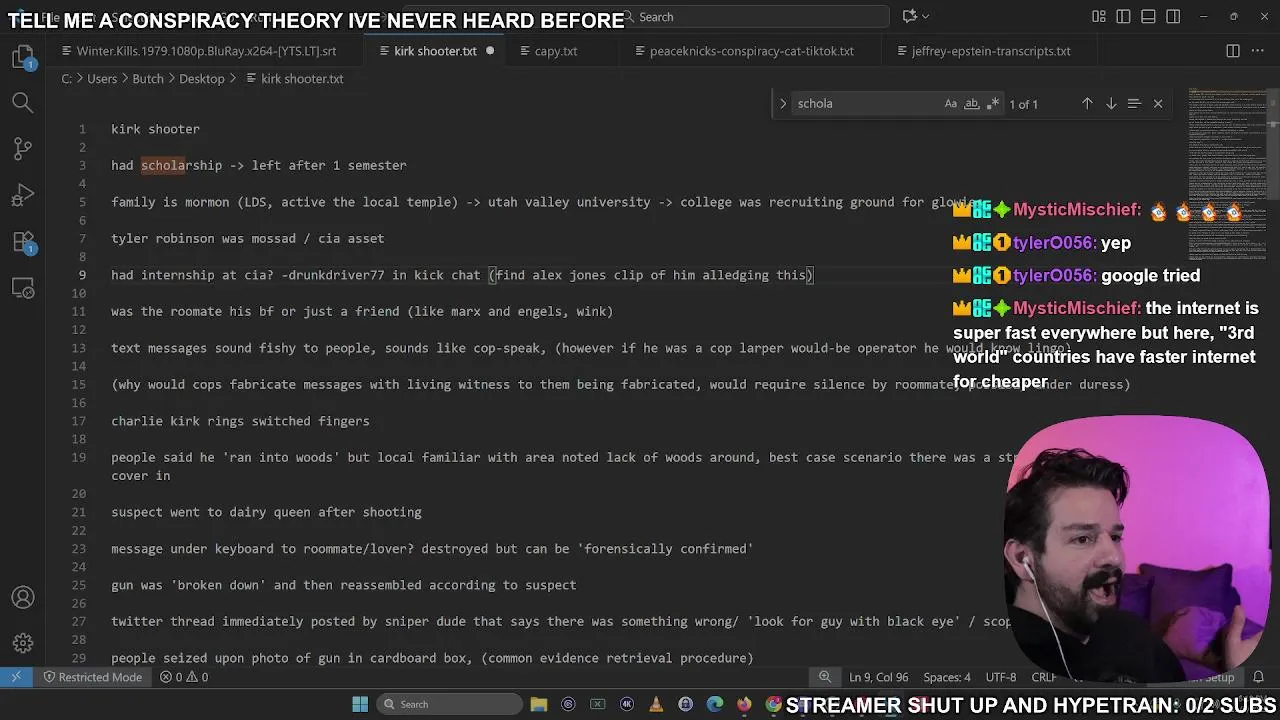This screenshot has height=720, width=1280.
Task: Click 'Restricted Mode' in status bar
Action: pyautogui.click(x=92, y=677)
